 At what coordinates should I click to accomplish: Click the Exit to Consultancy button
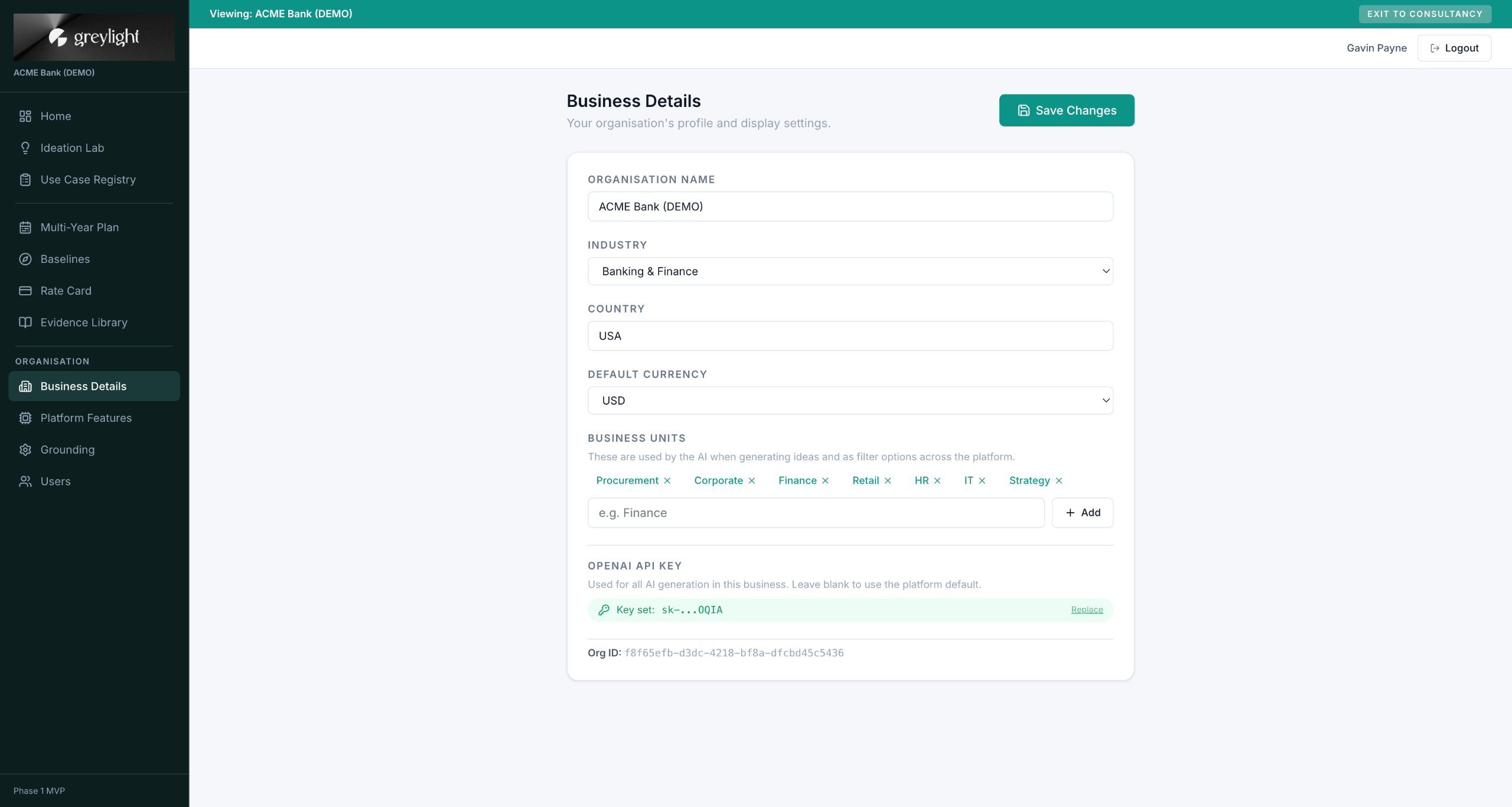point(1425,14)
